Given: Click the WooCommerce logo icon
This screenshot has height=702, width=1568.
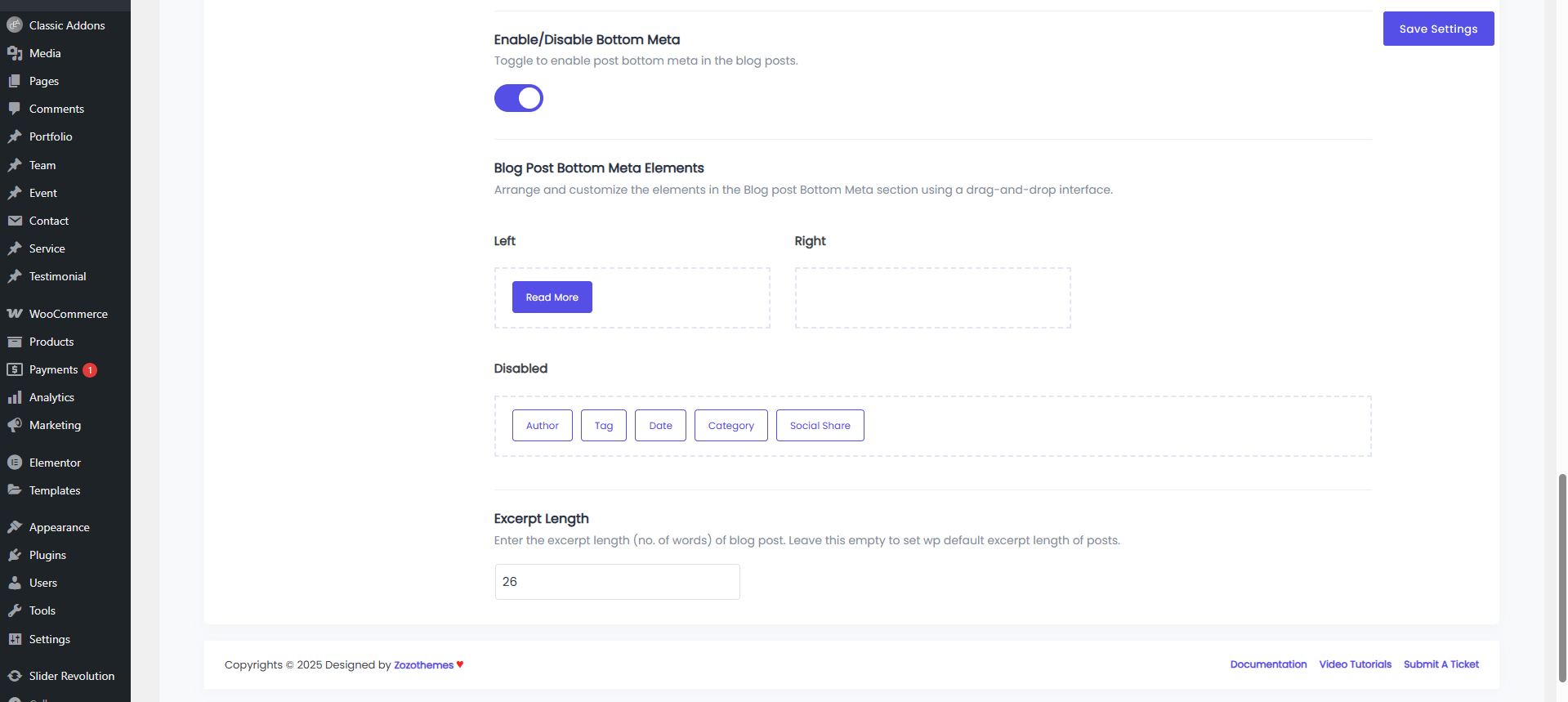Looking at the screenshot, I should [15, 314].
